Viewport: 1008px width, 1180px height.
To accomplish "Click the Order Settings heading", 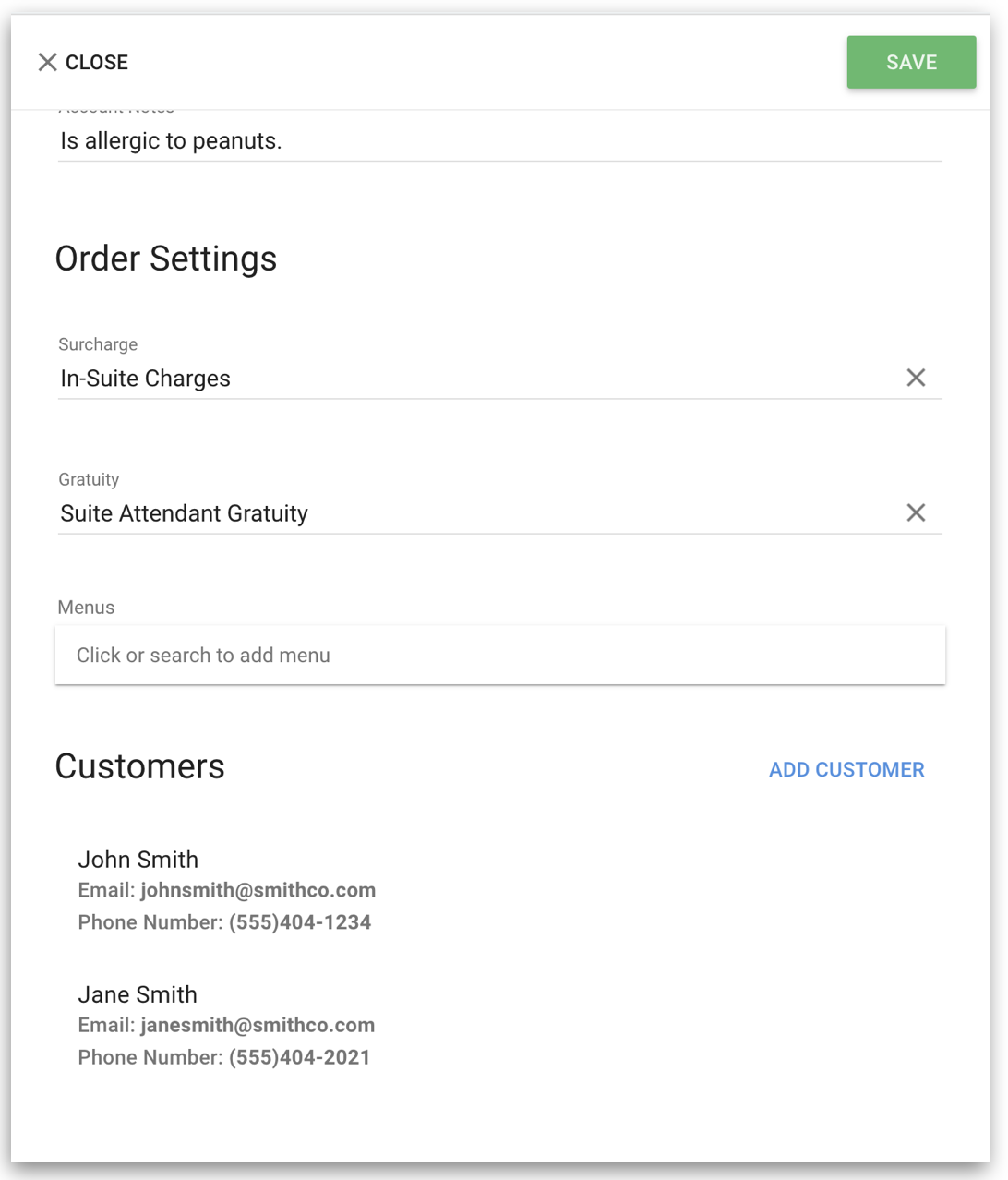I will point(166,259).
